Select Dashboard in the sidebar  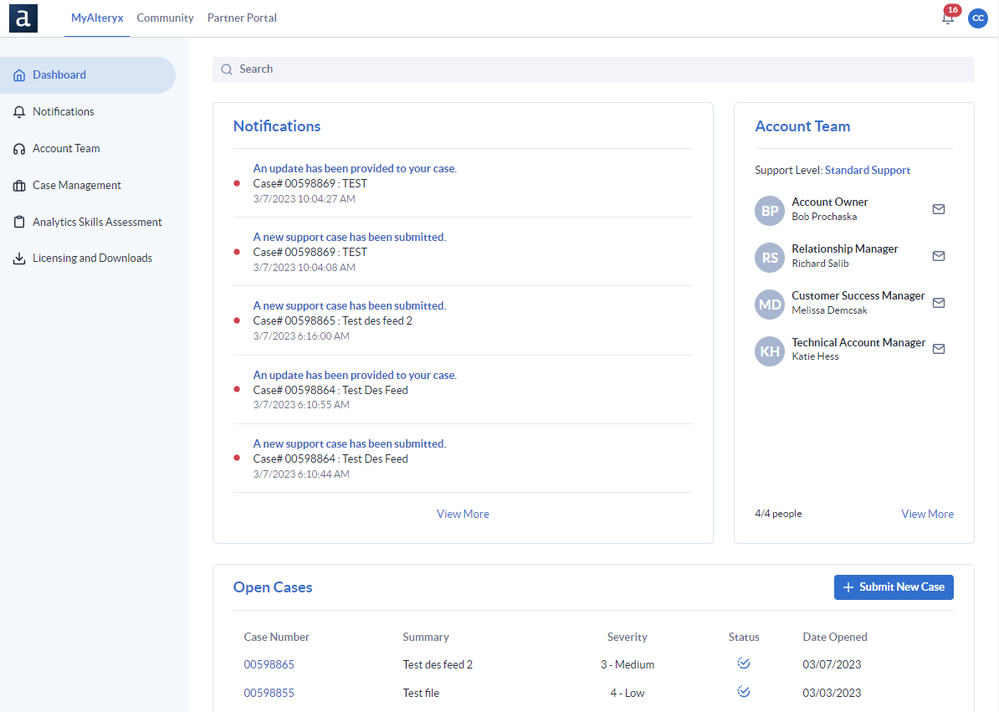(88, 75)
